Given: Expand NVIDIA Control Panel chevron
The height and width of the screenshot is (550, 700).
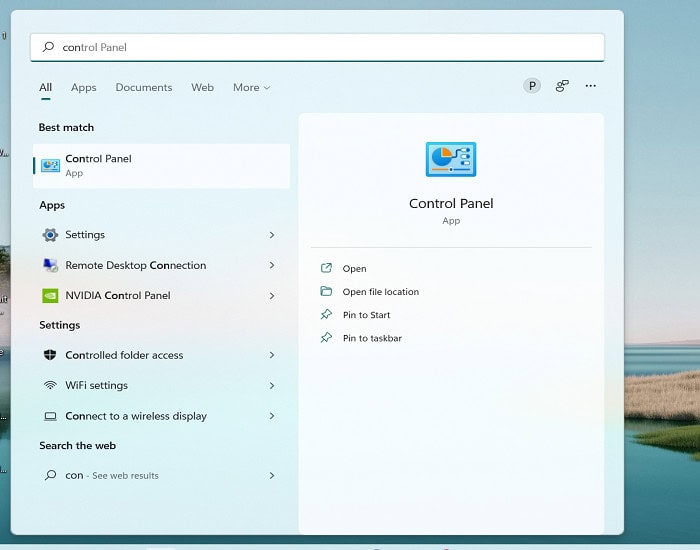Looking at the screenshot, I should coord(272,296).
